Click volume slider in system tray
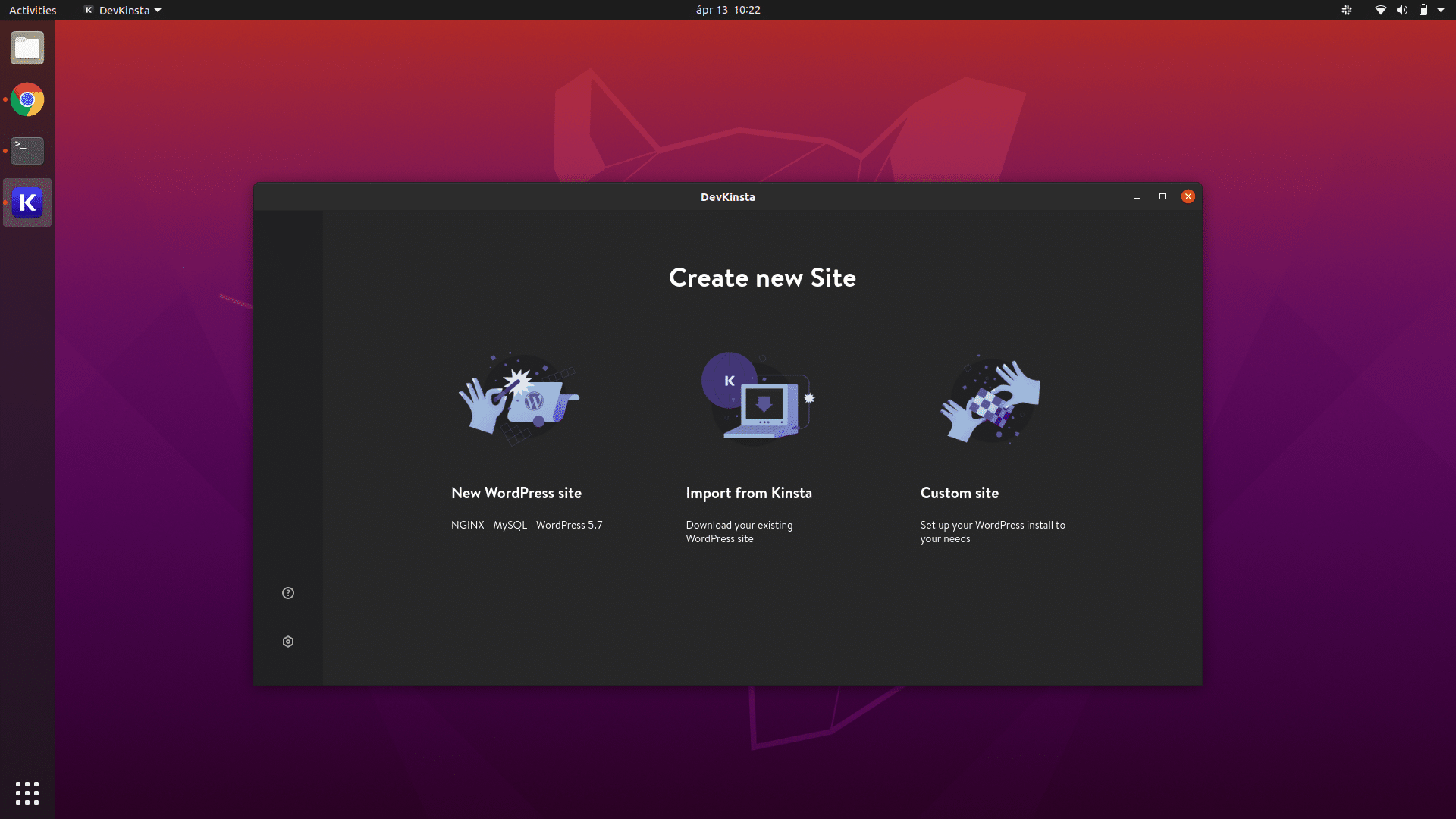This screenshot has height=819, width=1456. pos(1399,10)
